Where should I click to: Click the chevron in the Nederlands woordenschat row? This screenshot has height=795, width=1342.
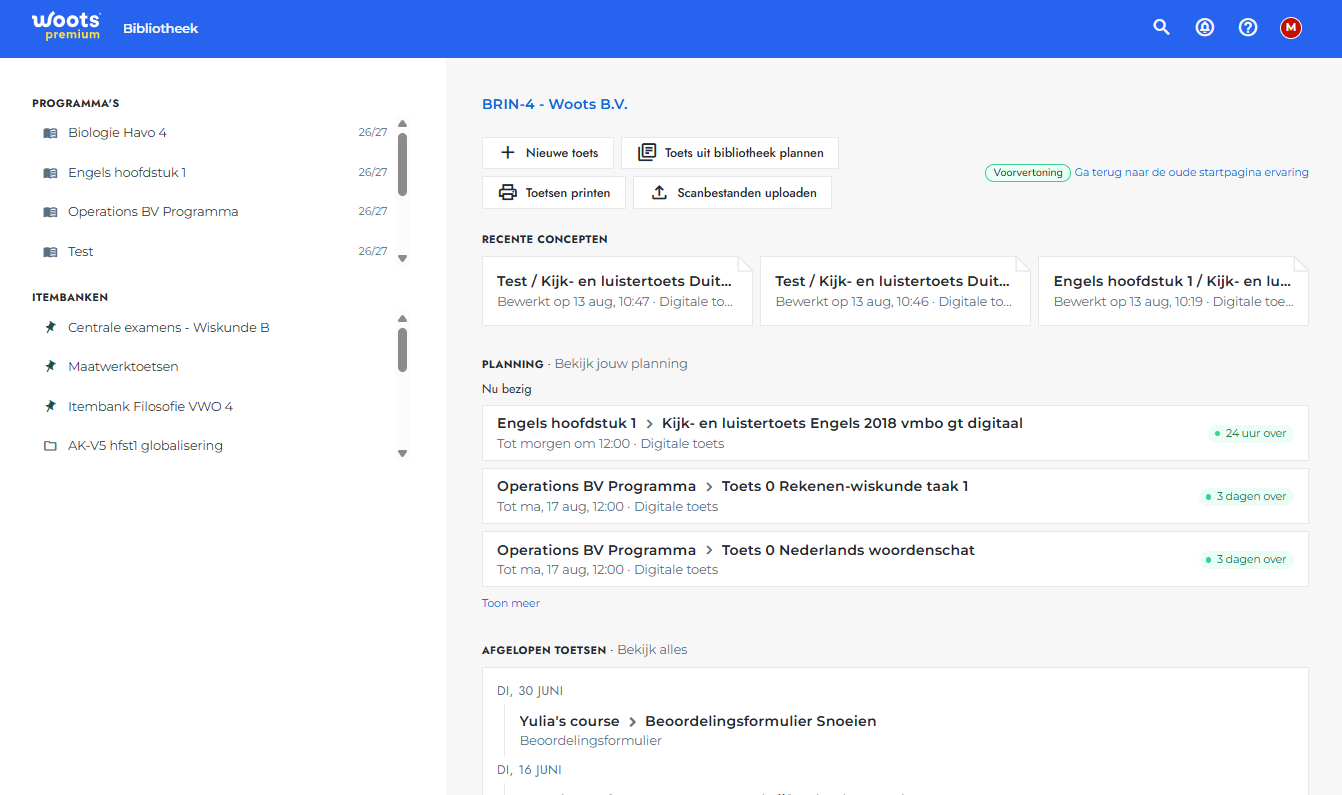709,551
